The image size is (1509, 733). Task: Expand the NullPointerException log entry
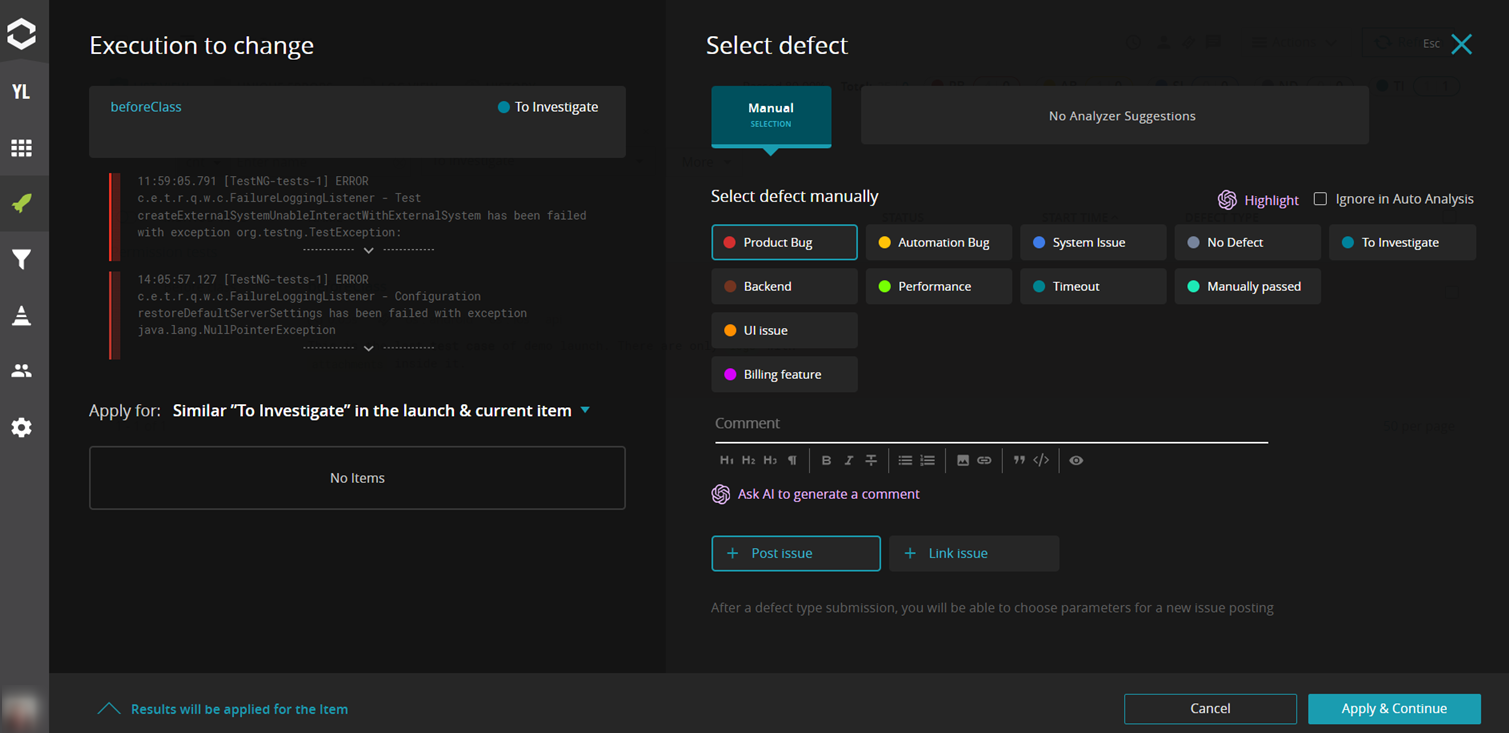pyautogui.click(x=368, y=348)
